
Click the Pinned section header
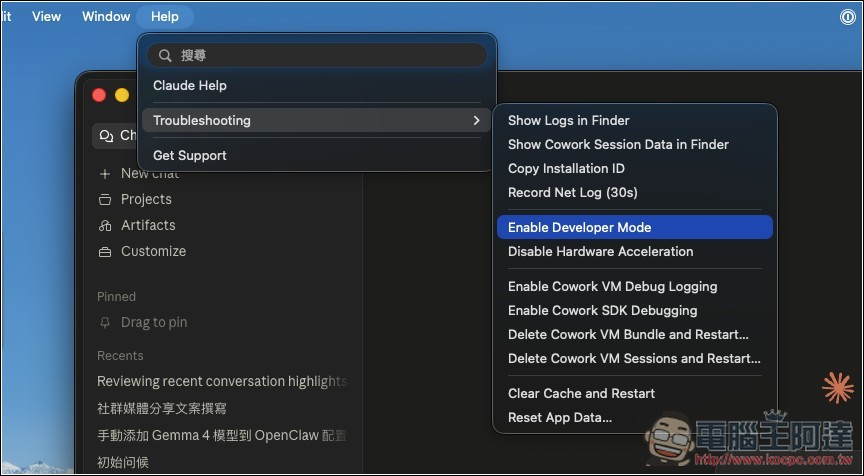pyautogui.click(x=116, y=296)
